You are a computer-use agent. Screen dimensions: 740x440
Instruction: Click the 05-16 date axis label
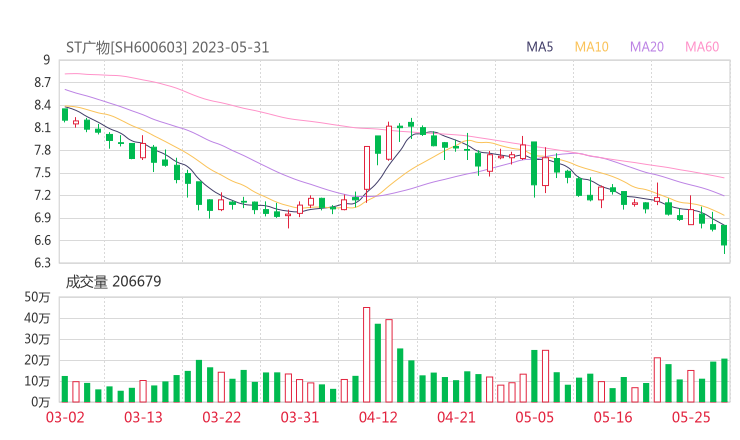pyautogui.click(x=613, y=417)
